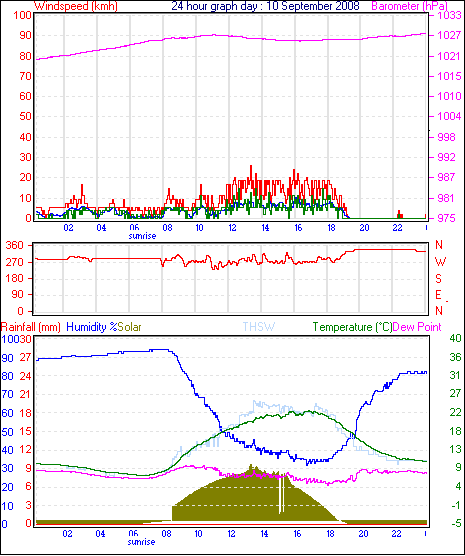
Task: Select the -5 temperature axis value
Action: coord(455,523)
